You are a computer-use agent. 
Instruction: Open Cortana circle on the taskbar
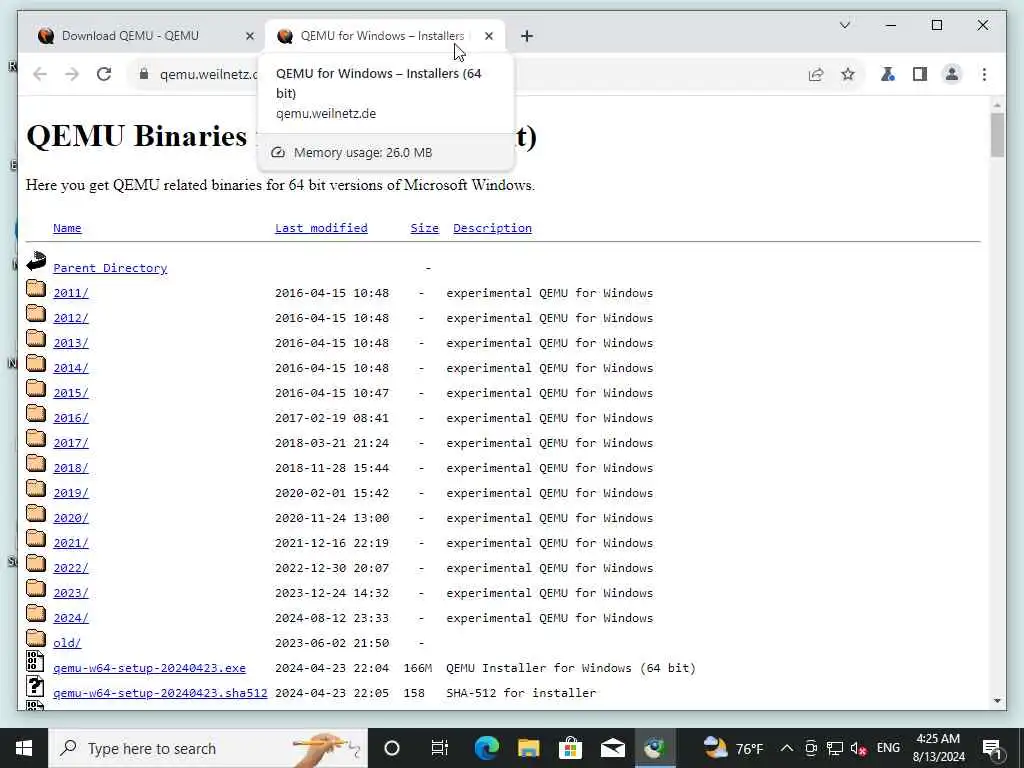(x=392, y=748)
